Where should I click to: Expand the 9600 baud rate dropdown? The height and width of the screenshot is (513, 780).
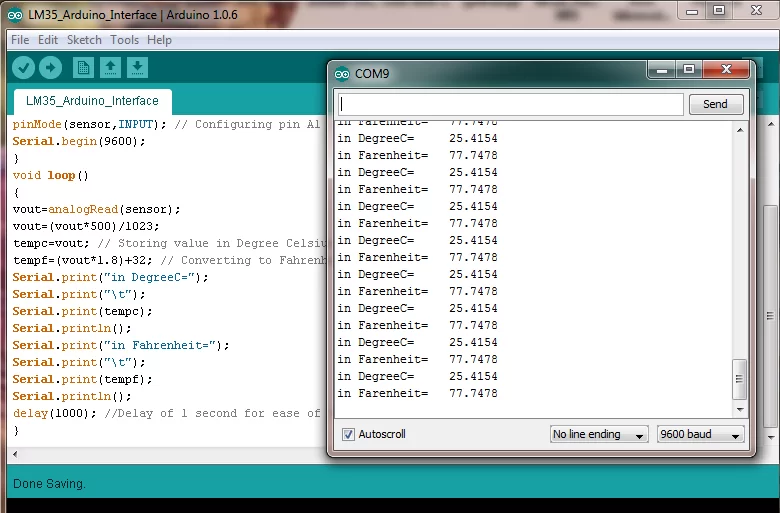(x=700, y=435)
